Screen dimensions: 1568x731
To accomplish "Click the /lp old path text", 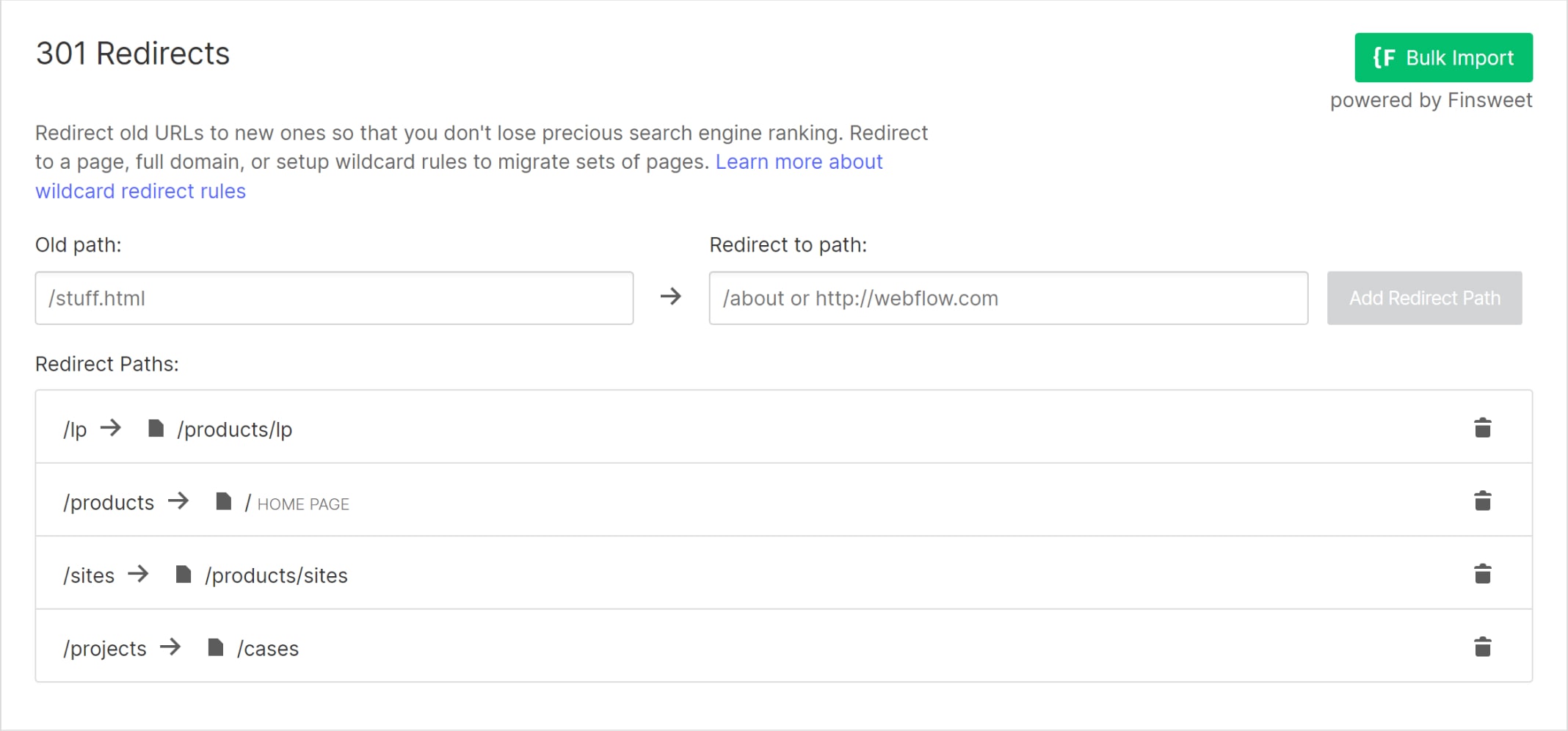I will 75,429.
